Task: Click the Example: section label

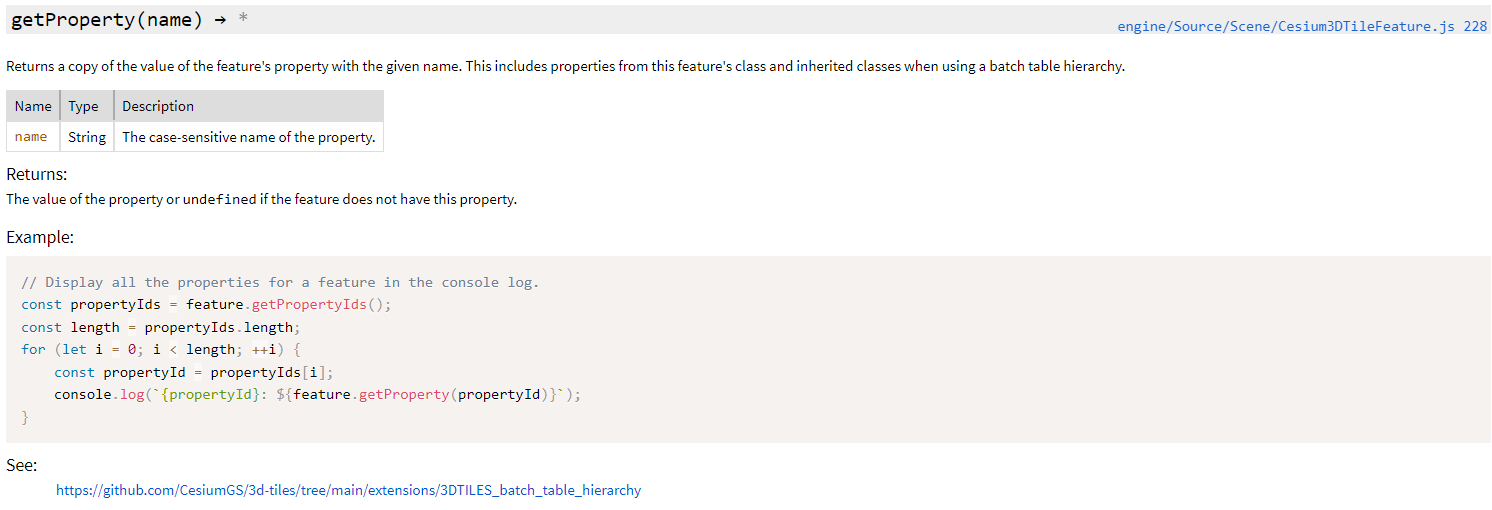Action: [x=40, y=238]
